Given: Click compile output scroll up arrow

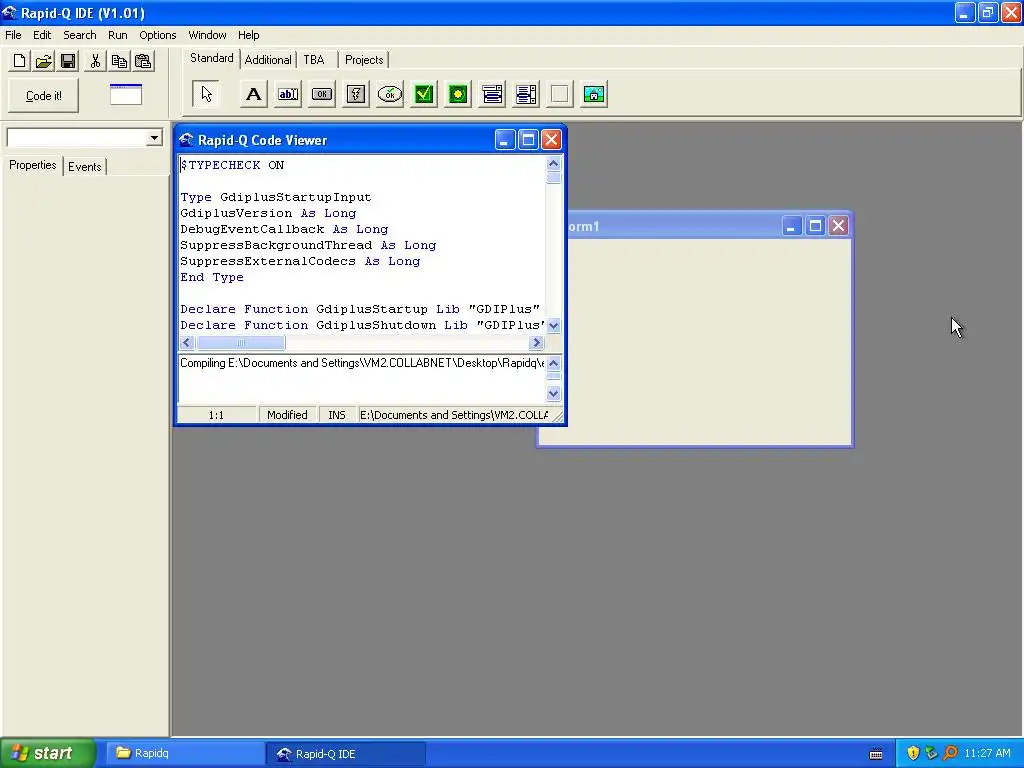Looking at the screenshot, I should [x=553, y=363].
